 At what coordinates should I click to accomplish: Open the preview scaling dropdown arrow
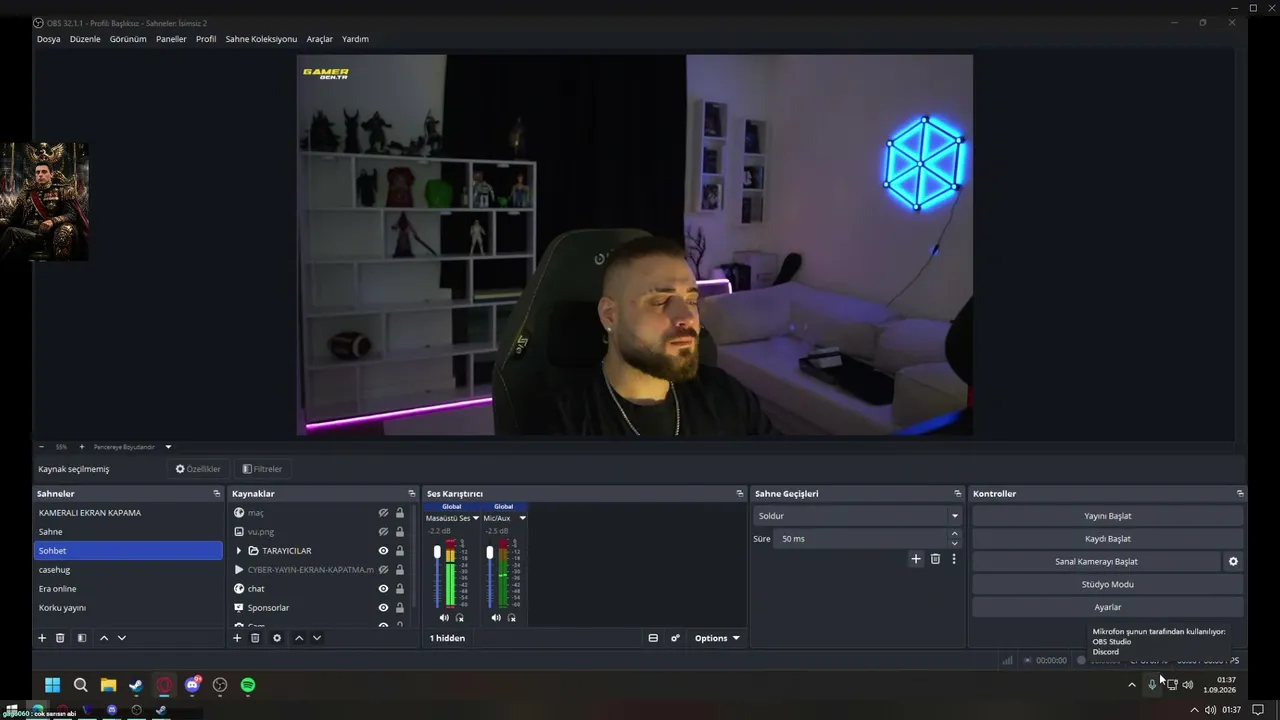tap(168, 447)
